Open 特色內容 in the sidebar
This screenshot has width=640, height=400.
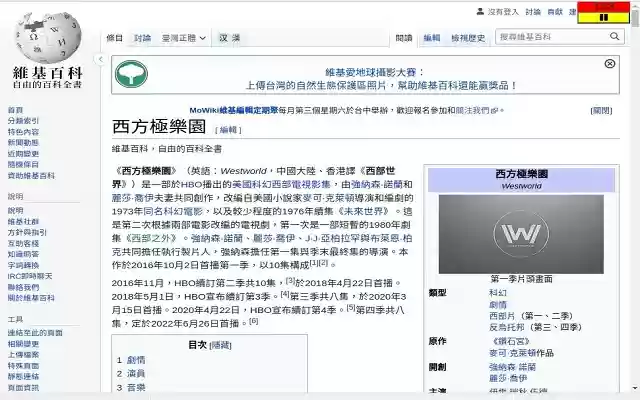tap(23, 132)
